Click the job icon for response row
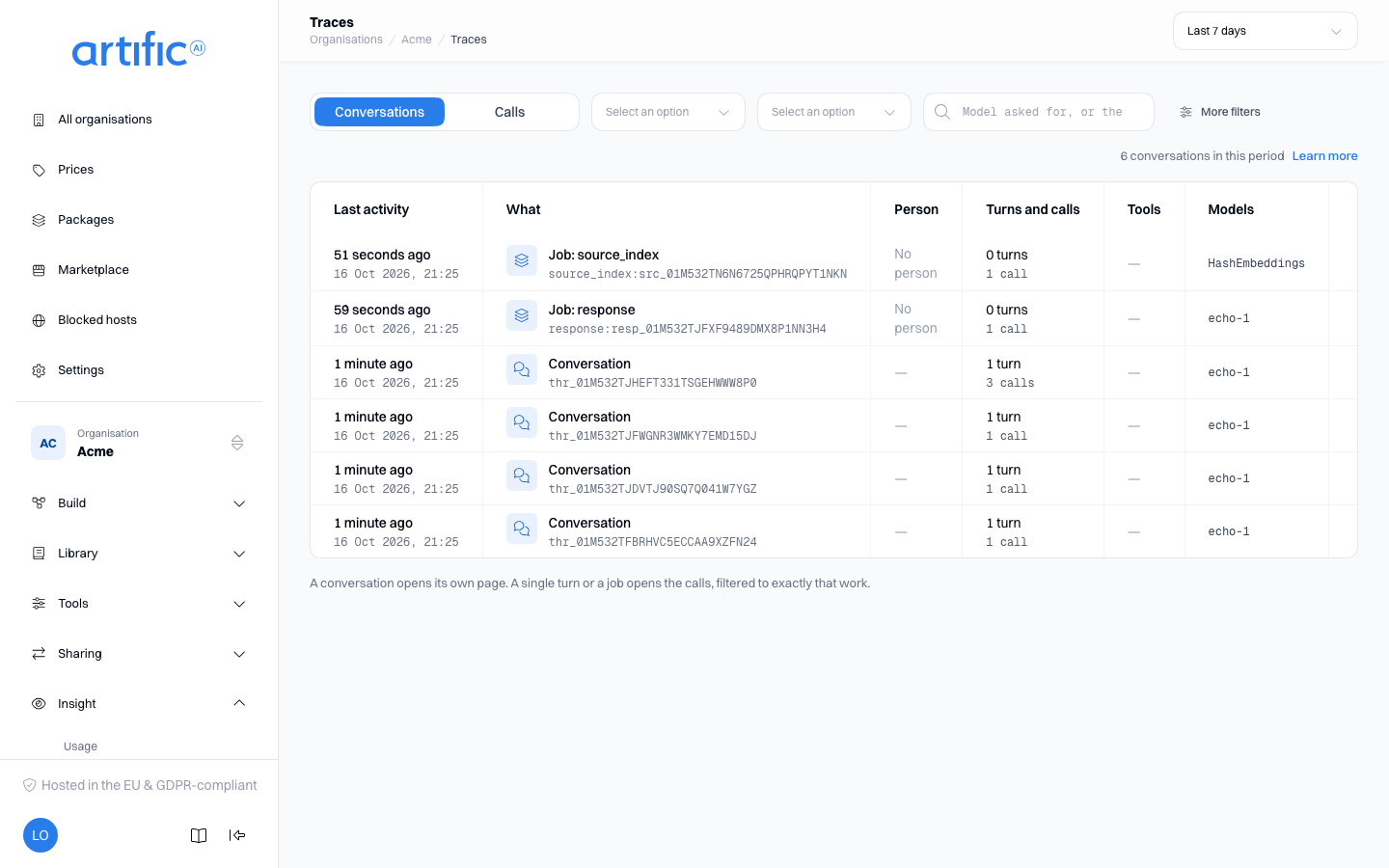 [522, 315]
